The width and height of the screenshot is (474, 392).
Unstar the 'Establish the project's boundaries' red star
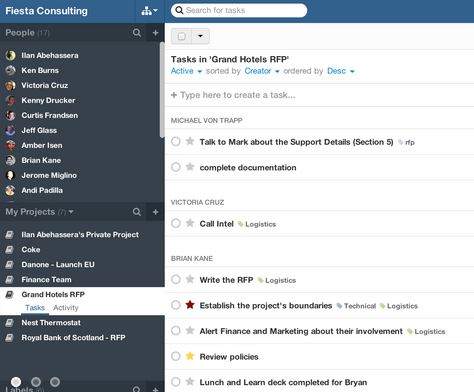coord(190,305)
